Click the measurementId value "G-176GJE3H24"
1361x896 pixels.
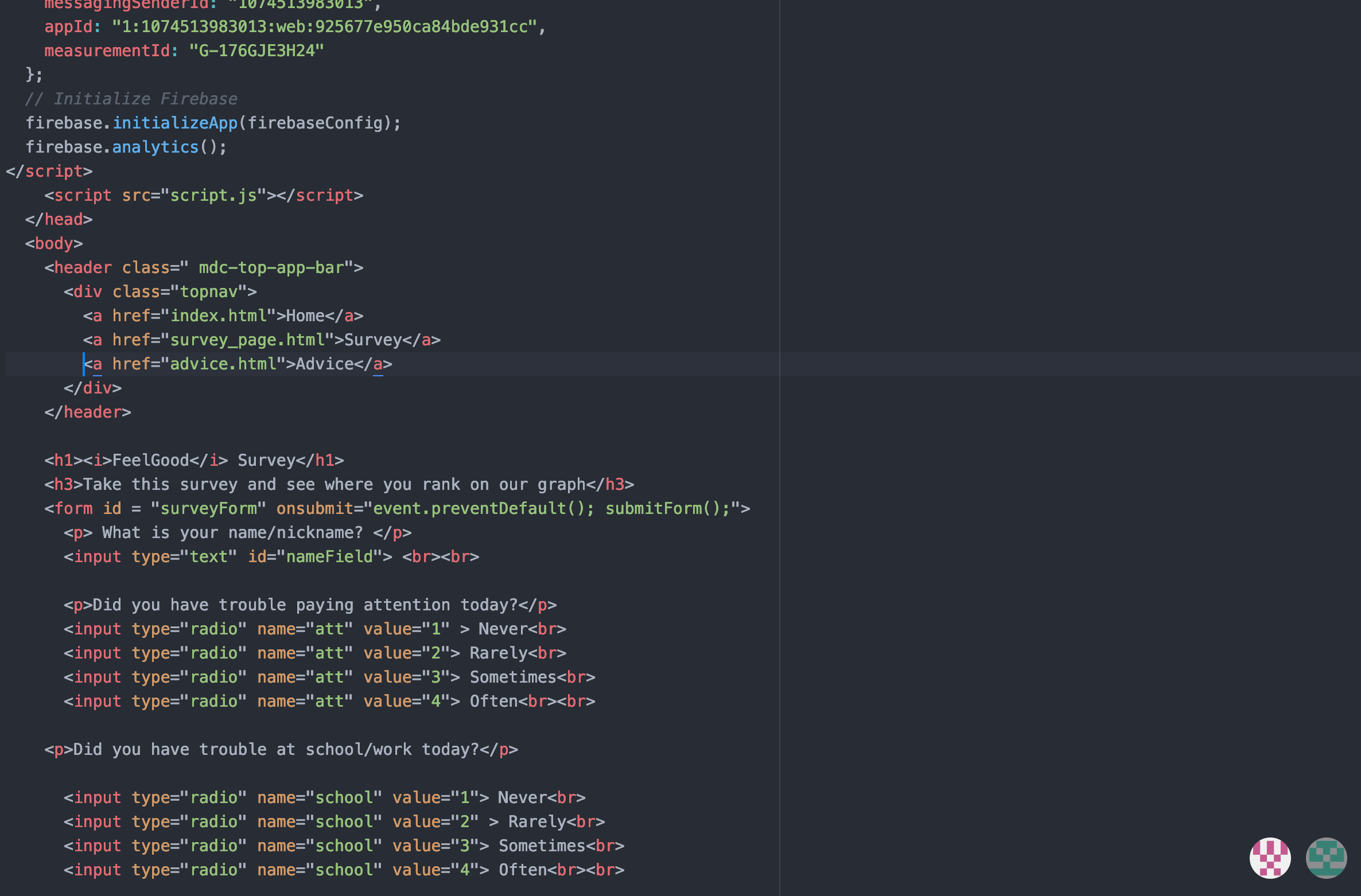(256, 50)
